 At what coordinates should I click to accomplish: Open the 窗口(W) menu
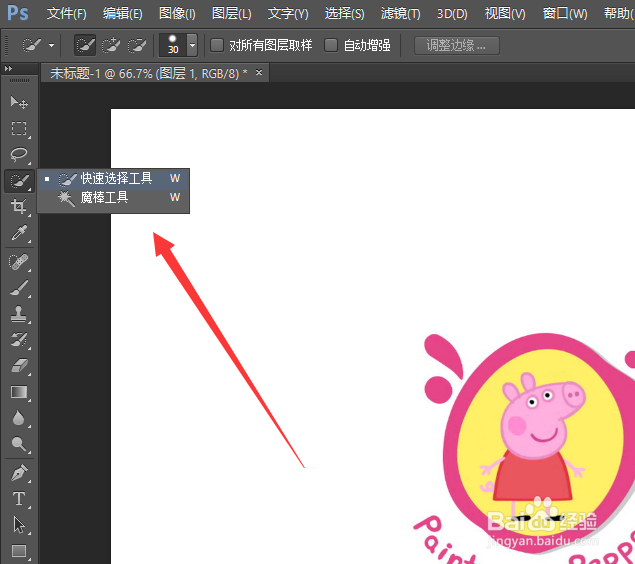565,14
